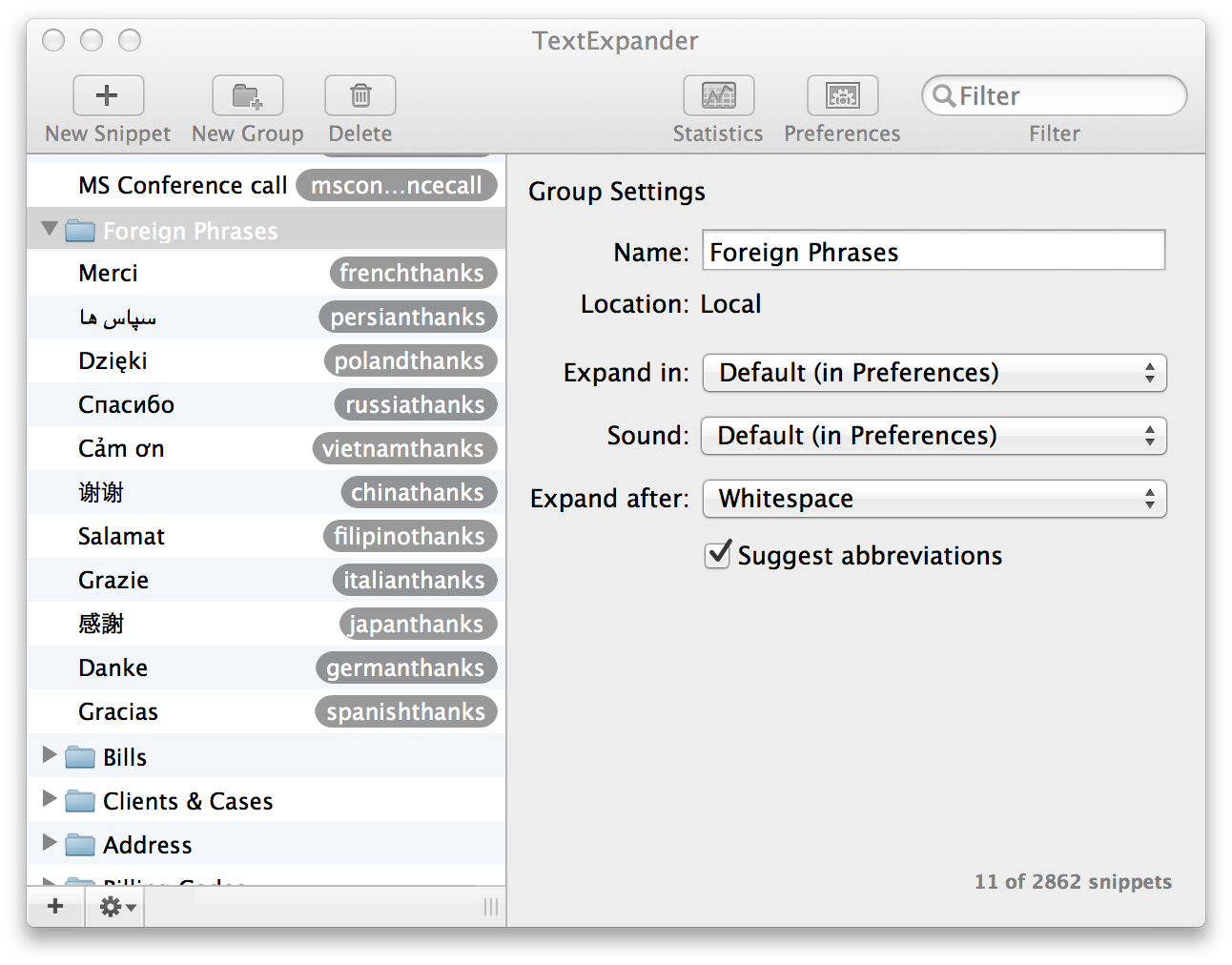Select the Danke snippet
The height and width of the screenshot is (965, 1232).
266,667
